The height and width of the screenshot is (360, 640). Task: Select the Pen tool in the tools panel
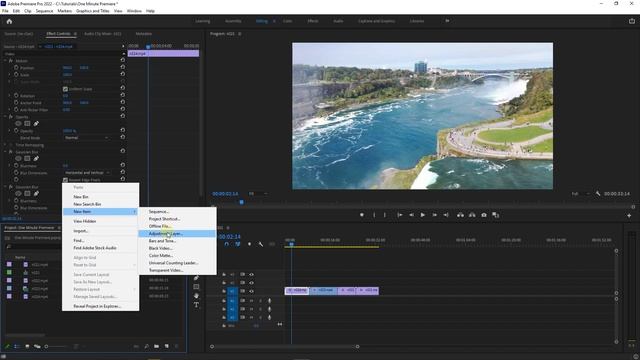pos(196,278)
